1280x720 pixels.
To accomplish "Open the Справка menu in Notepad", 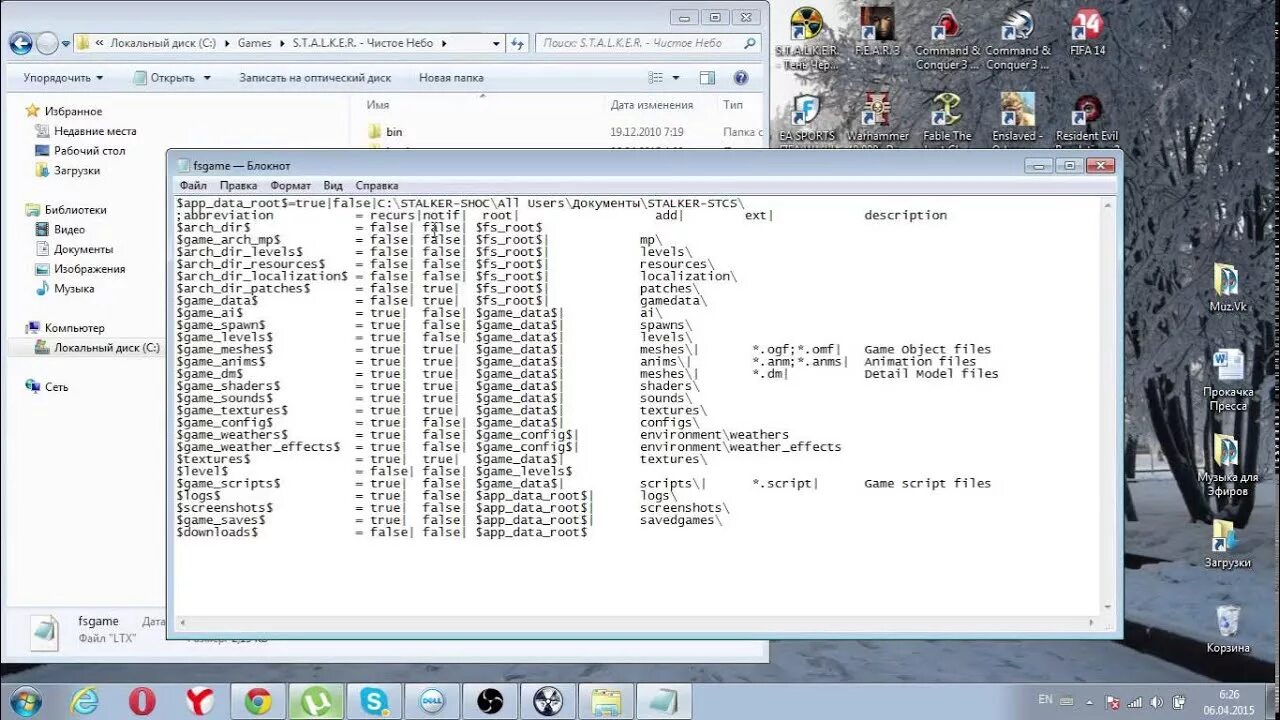I will click(x=377, y=185).
